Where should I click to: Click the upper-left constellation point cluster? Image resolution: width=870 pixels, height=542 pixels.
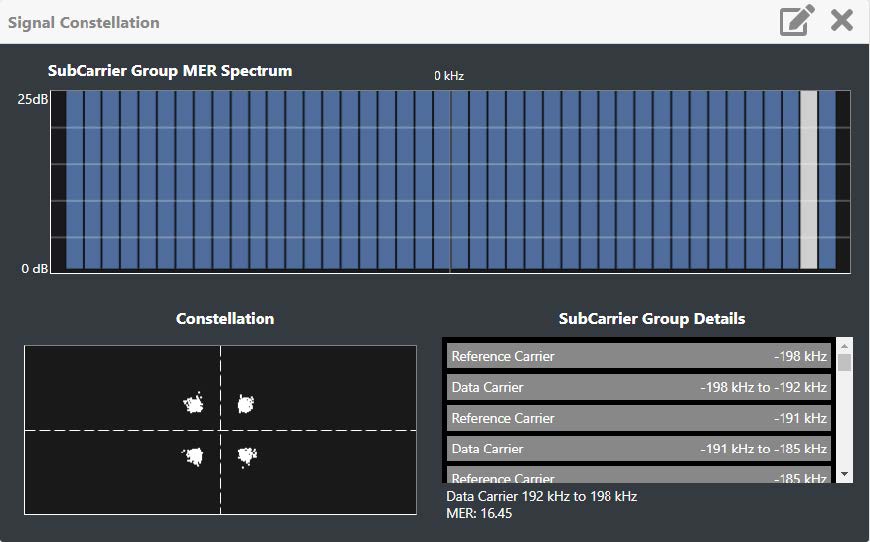[x=194, y=403]
